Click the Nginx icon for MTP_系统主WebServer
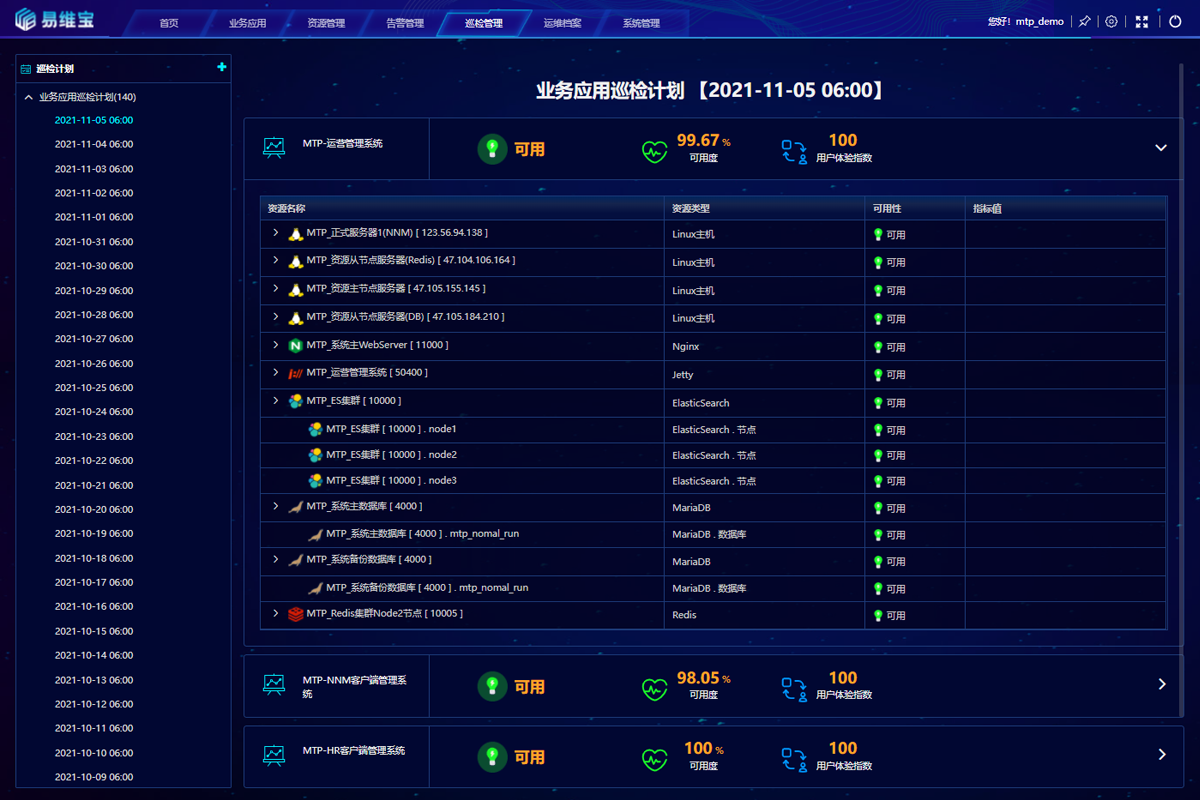This screenshot has width=1200, height=800. pyautogui.click(x=296, y=346)
